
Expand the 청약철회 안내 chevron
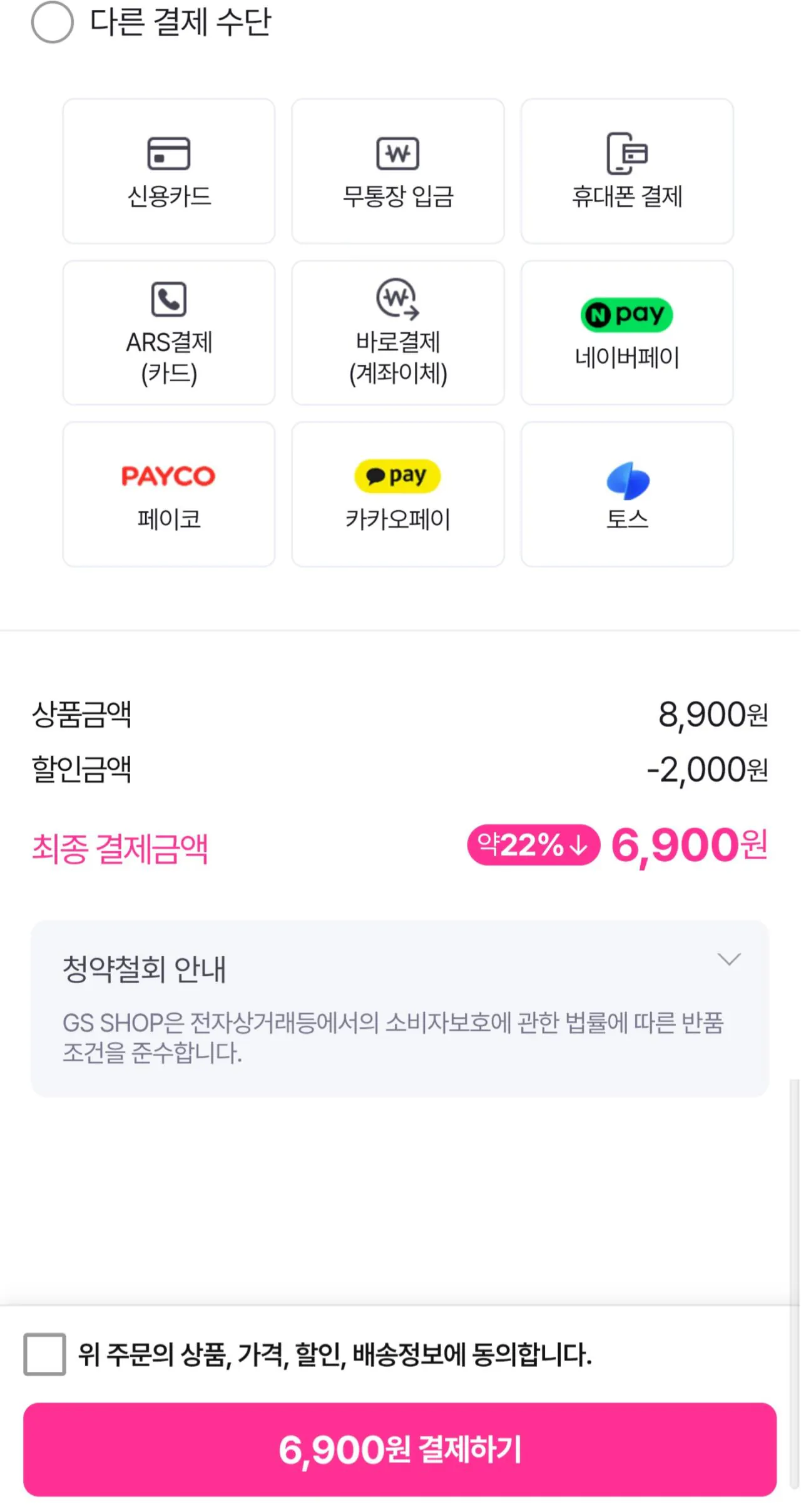[729, 959]
